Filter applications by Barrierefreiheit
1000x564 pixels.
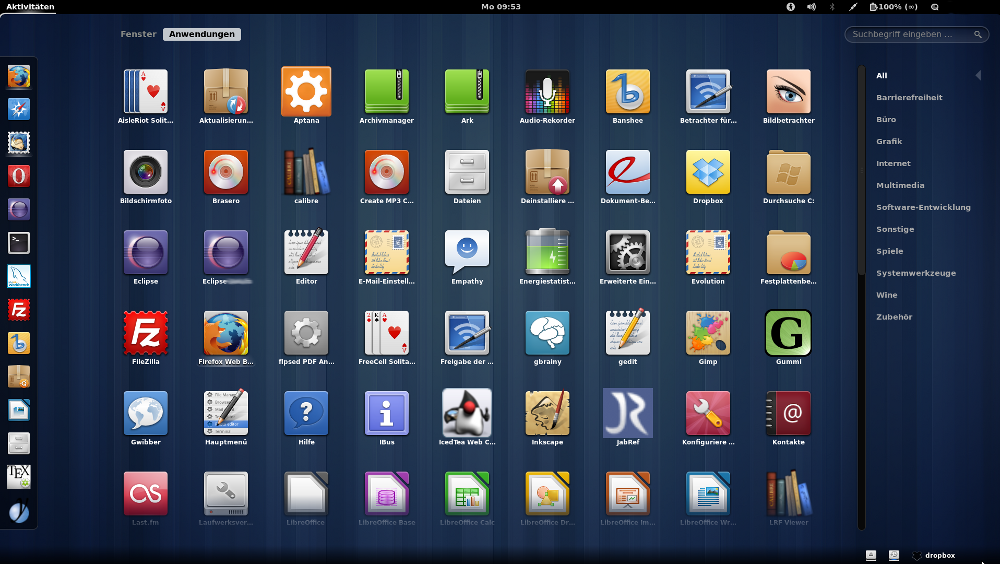909,98
